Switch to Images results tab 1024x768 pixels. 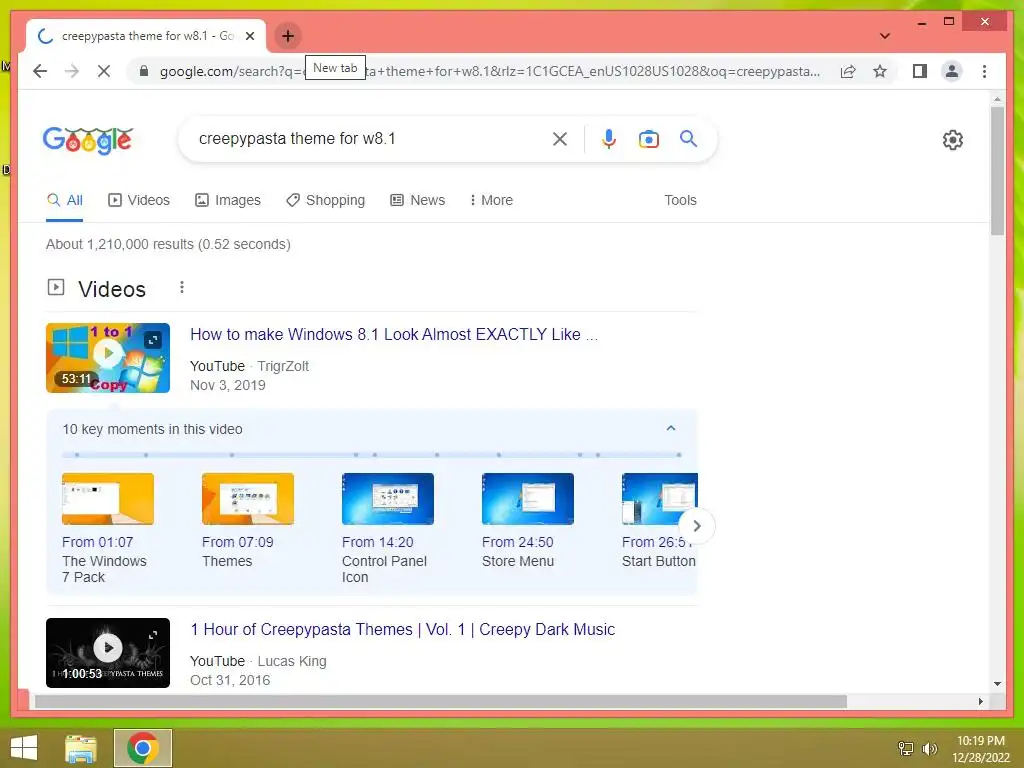point(228,200)
